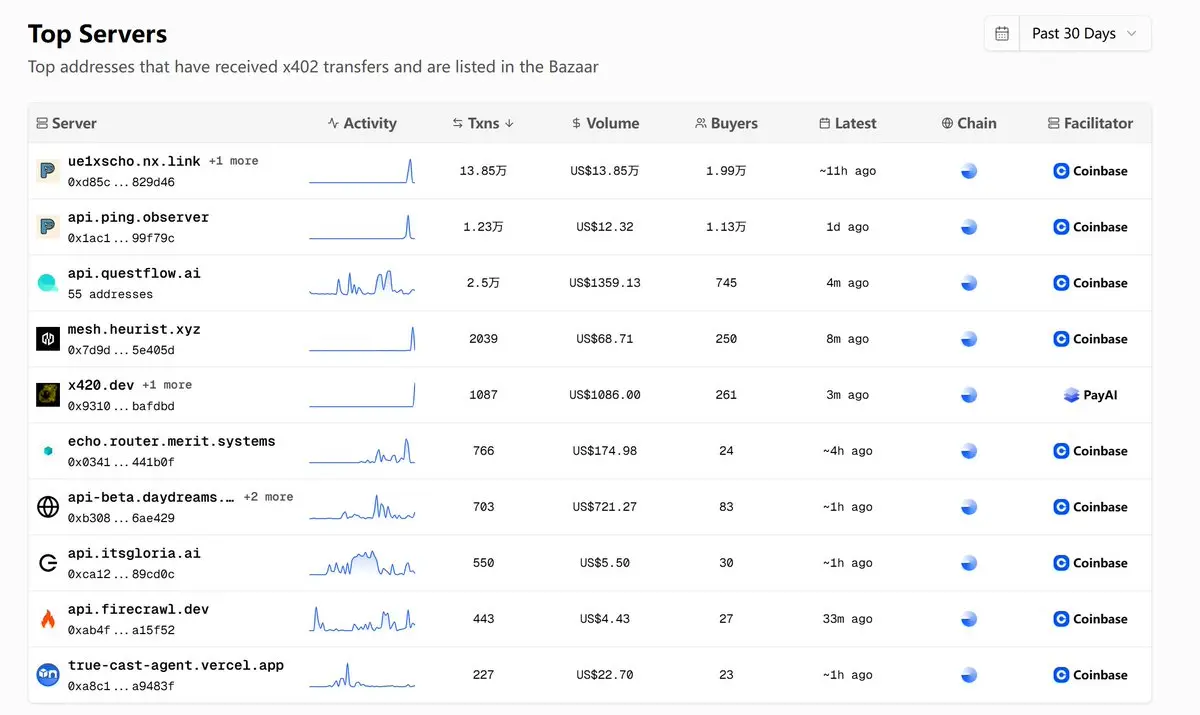The width and height of the screenshot is (1200, 715).
Task: Click the calendar icon beside Past 30 Days
Action: click(1002, 33)
